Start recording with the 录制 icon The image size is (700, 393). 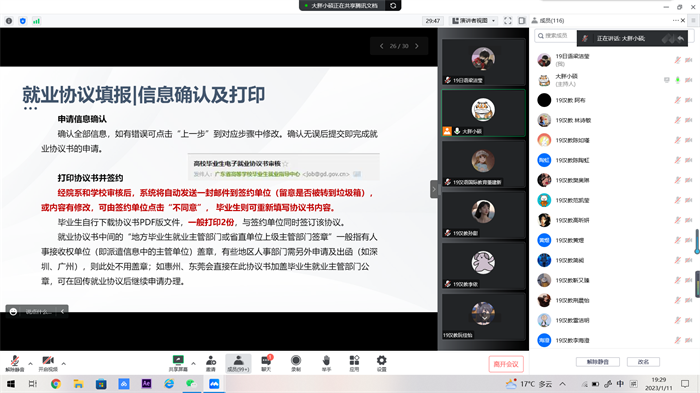[296, 363]
